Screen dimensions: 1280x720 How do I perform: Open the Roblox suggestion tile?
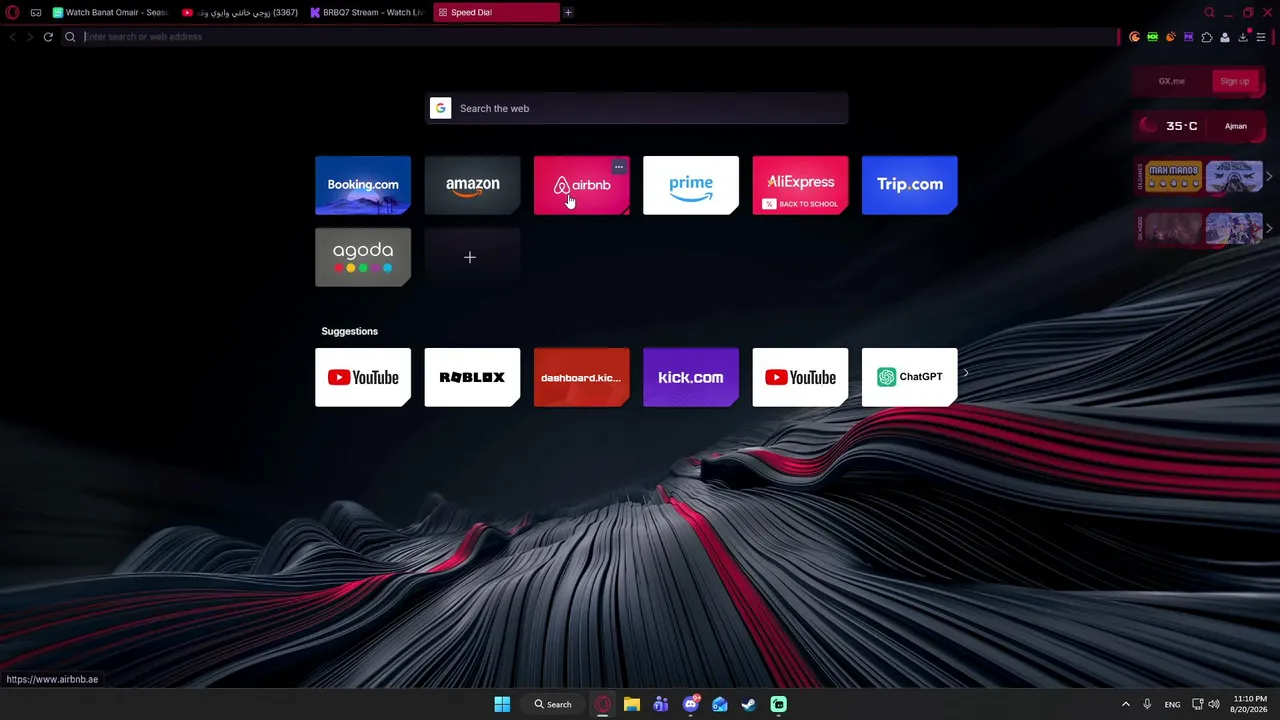click(472, 377)
